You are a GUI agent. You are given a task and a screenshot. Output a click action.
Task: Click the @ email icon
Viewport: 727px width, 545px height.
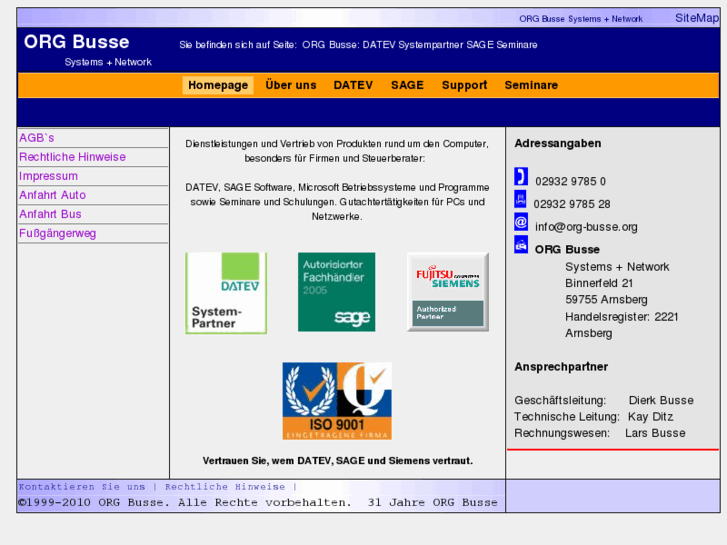click(521, 222)
